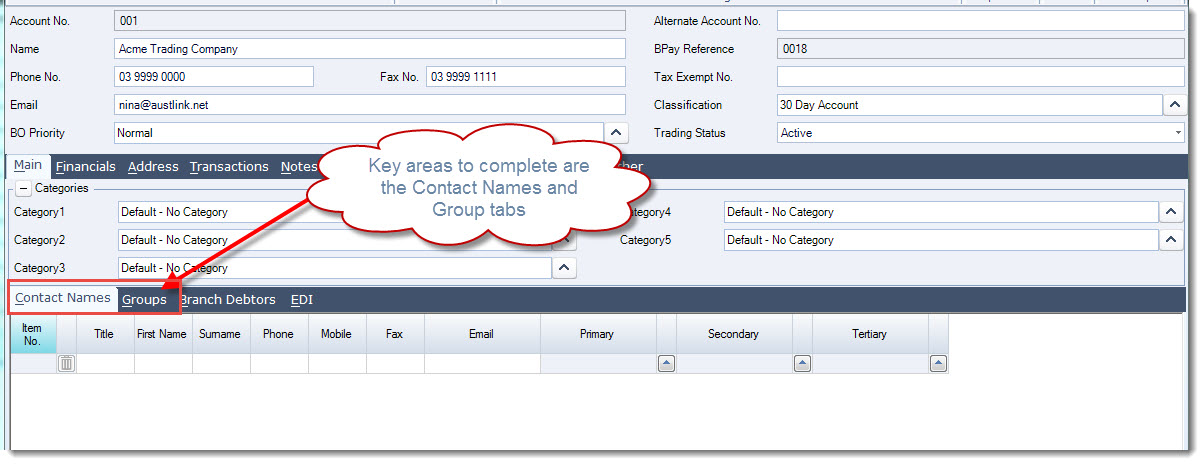Click the Alternate Account No. field
The image size is (1204, 465).
(980, 21)
